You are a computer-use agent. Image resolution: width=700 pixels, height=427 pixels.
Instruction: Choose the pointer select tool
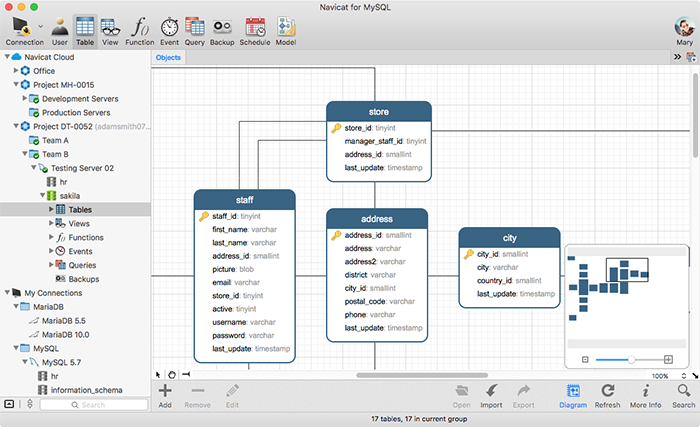click(158, 374)
